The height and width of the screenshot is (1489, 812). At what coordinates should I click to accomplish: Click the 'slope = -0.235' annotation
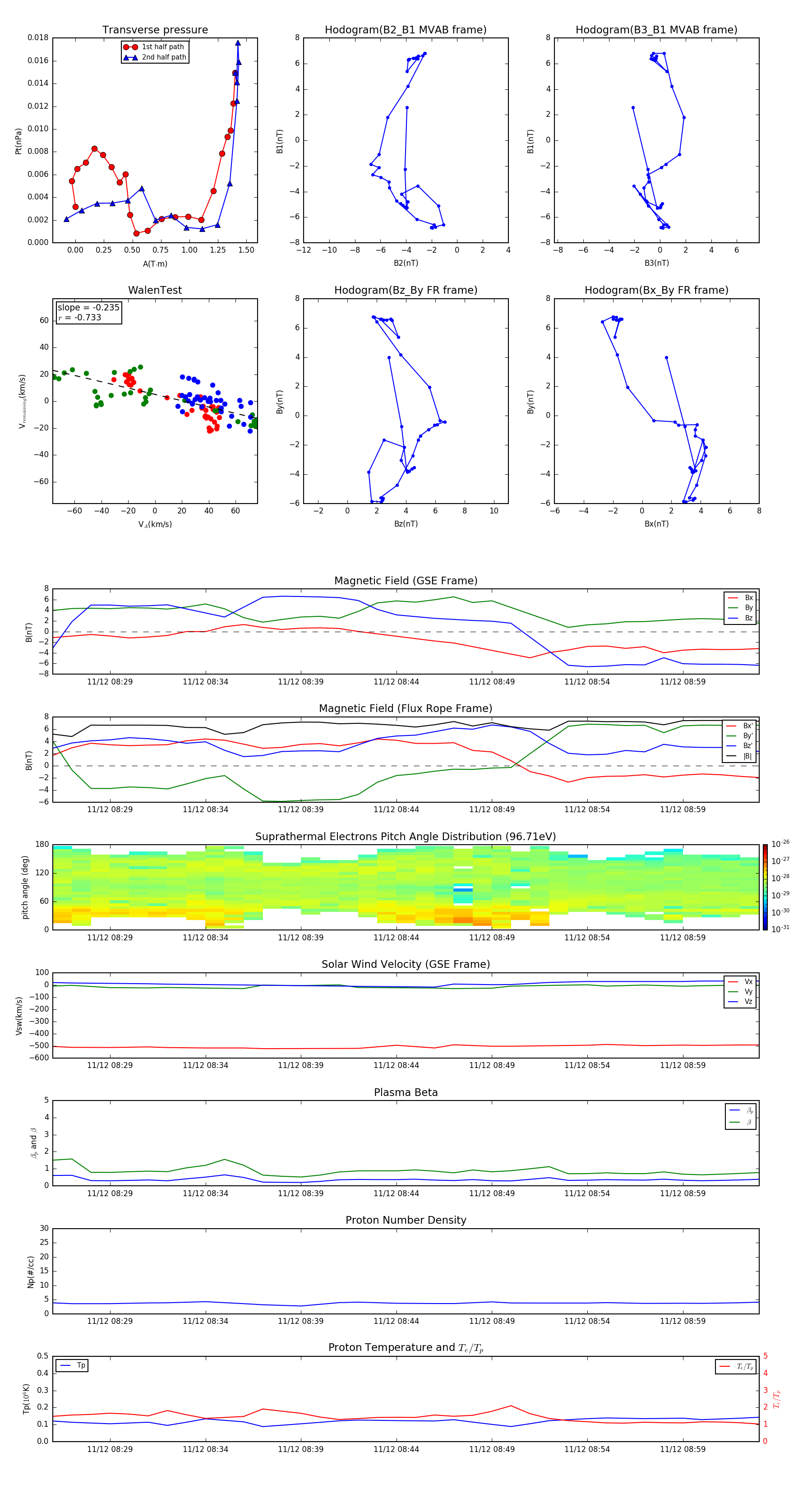88,308
